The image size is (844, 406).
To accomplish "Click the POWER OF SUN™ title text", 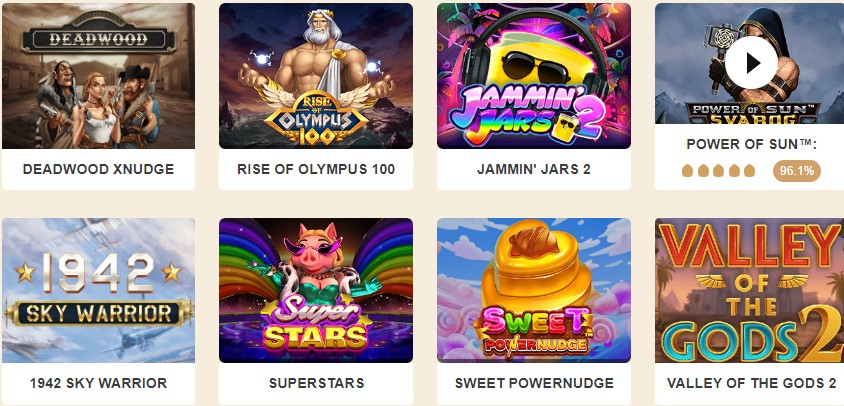I will coord(751,144).
